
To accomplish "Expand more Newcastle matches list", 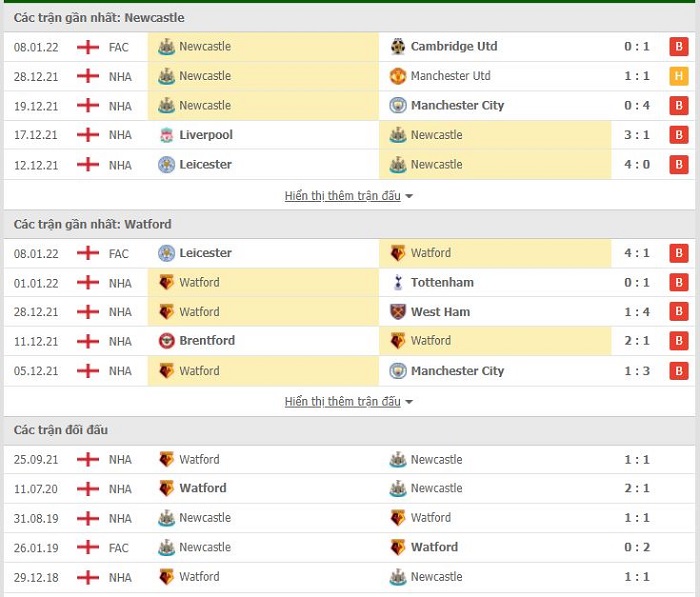I will pyautogui.click(x=343, y=196).
